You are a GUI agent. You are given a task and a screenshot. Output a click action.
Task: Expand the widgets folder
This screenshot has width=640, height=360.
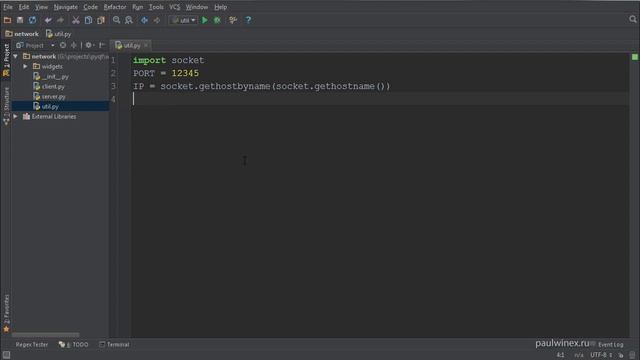[x=25, y=66]
